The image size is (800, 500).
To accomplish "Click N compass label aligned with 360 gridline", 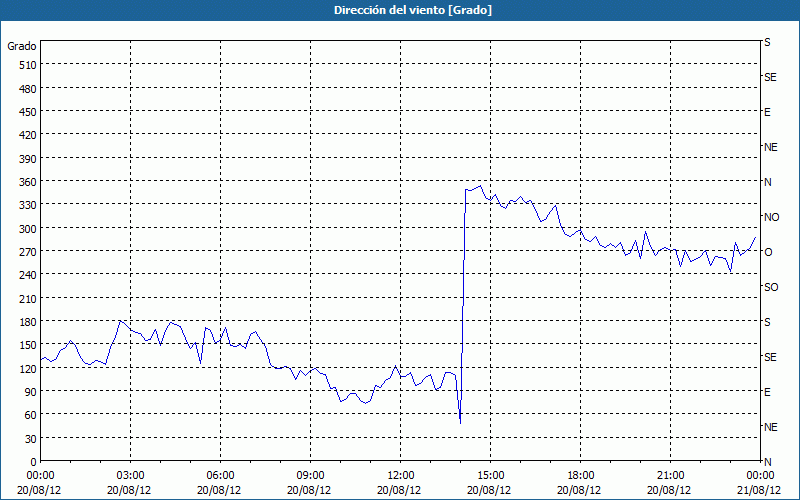I will (x=767, y=182).
